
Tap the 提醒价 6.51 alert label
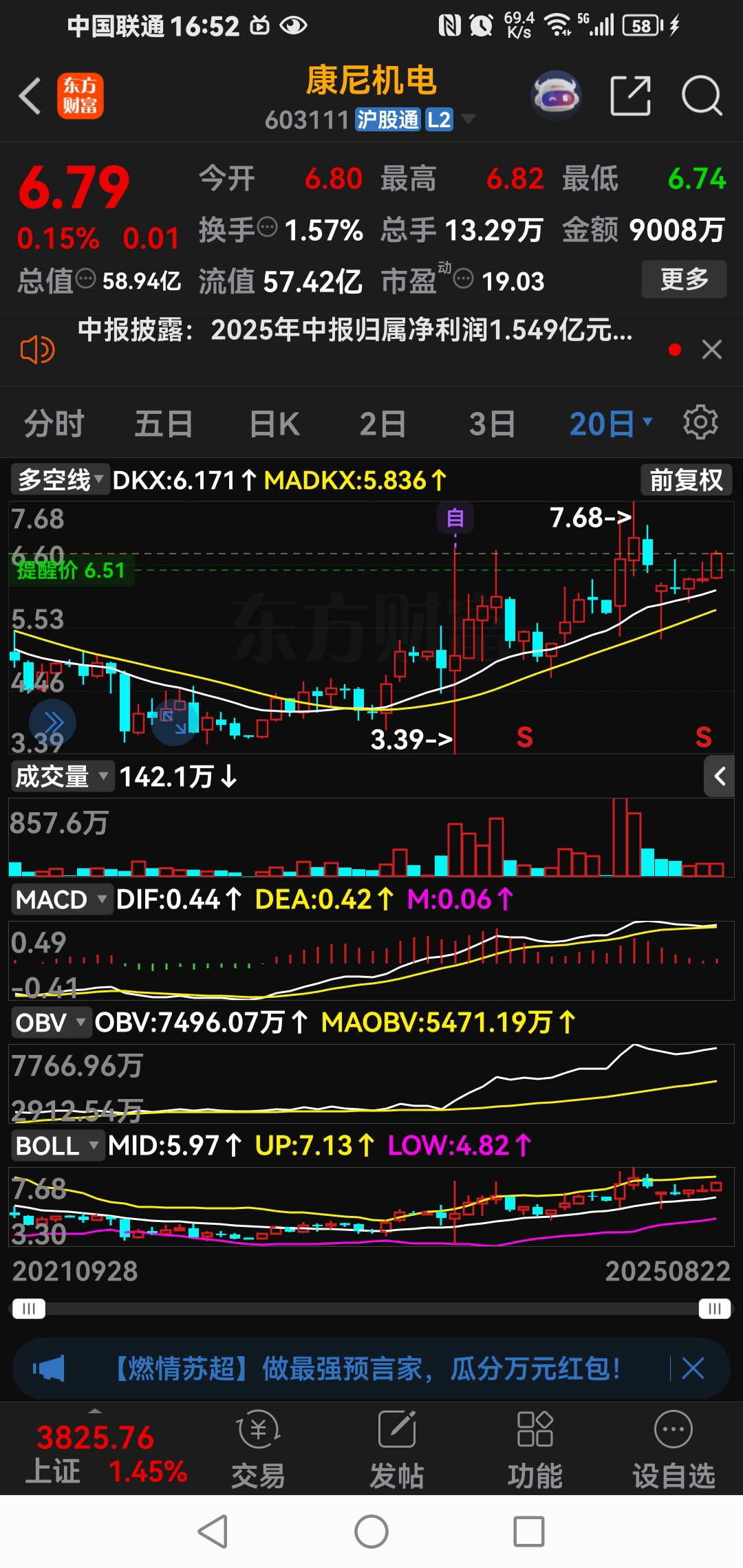[71, 570]
